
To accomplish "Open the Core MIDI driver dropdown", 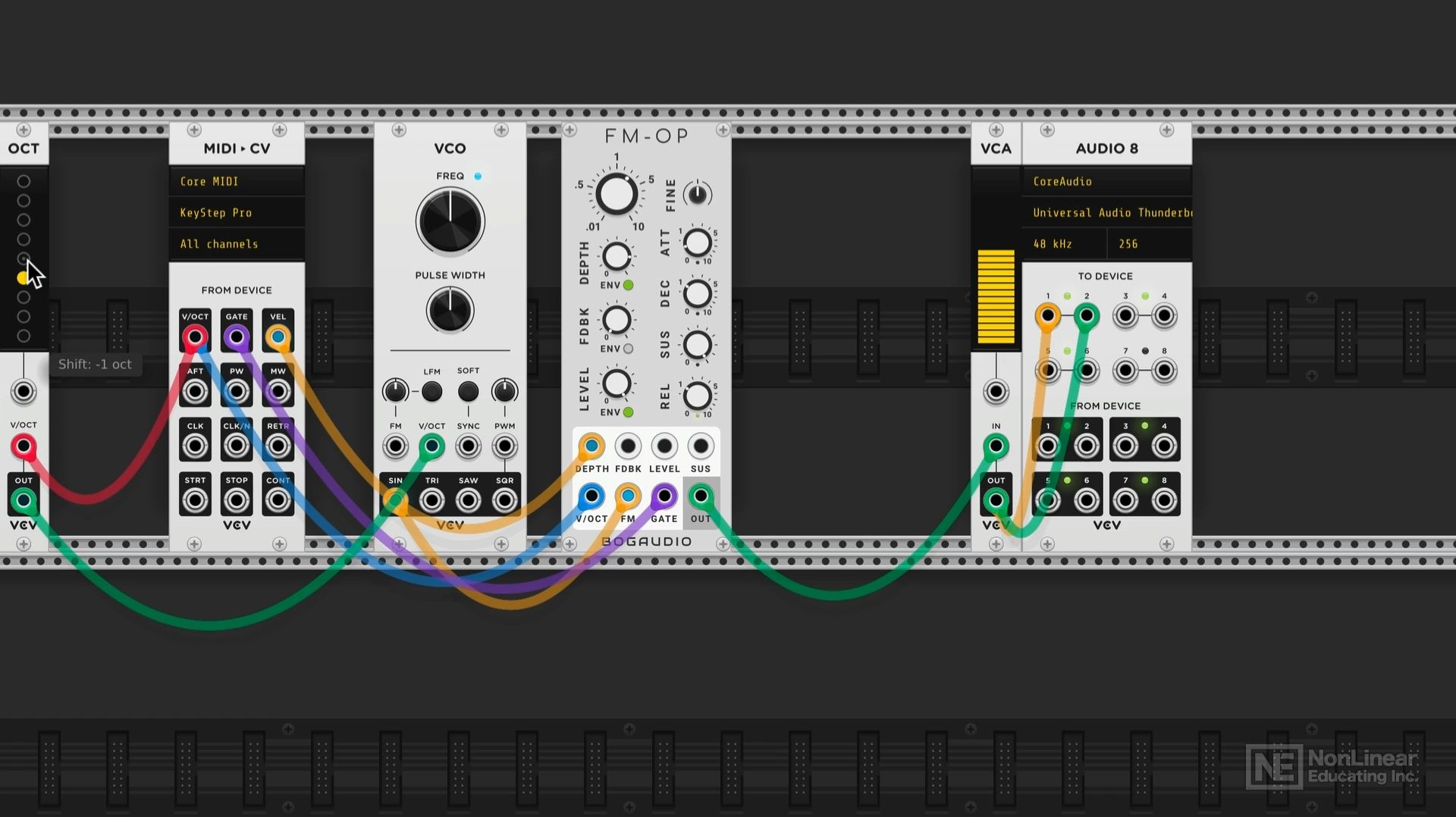I will (x=237, y=181).
